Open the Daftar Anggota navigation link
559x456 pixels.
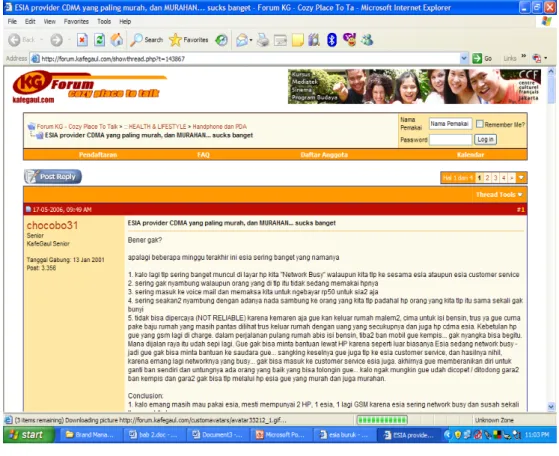[x=324, y=155]
